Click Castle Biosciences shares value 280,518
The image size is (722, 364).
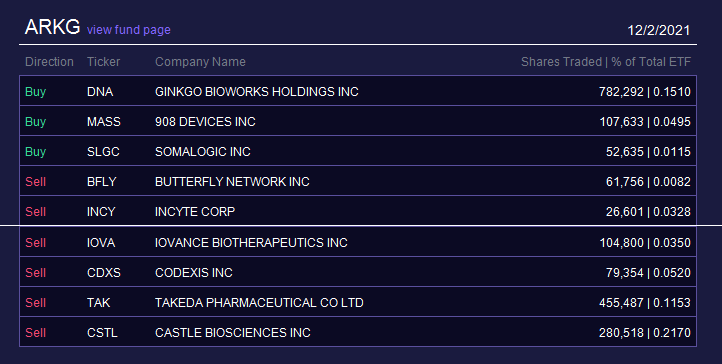pos(621,332)
